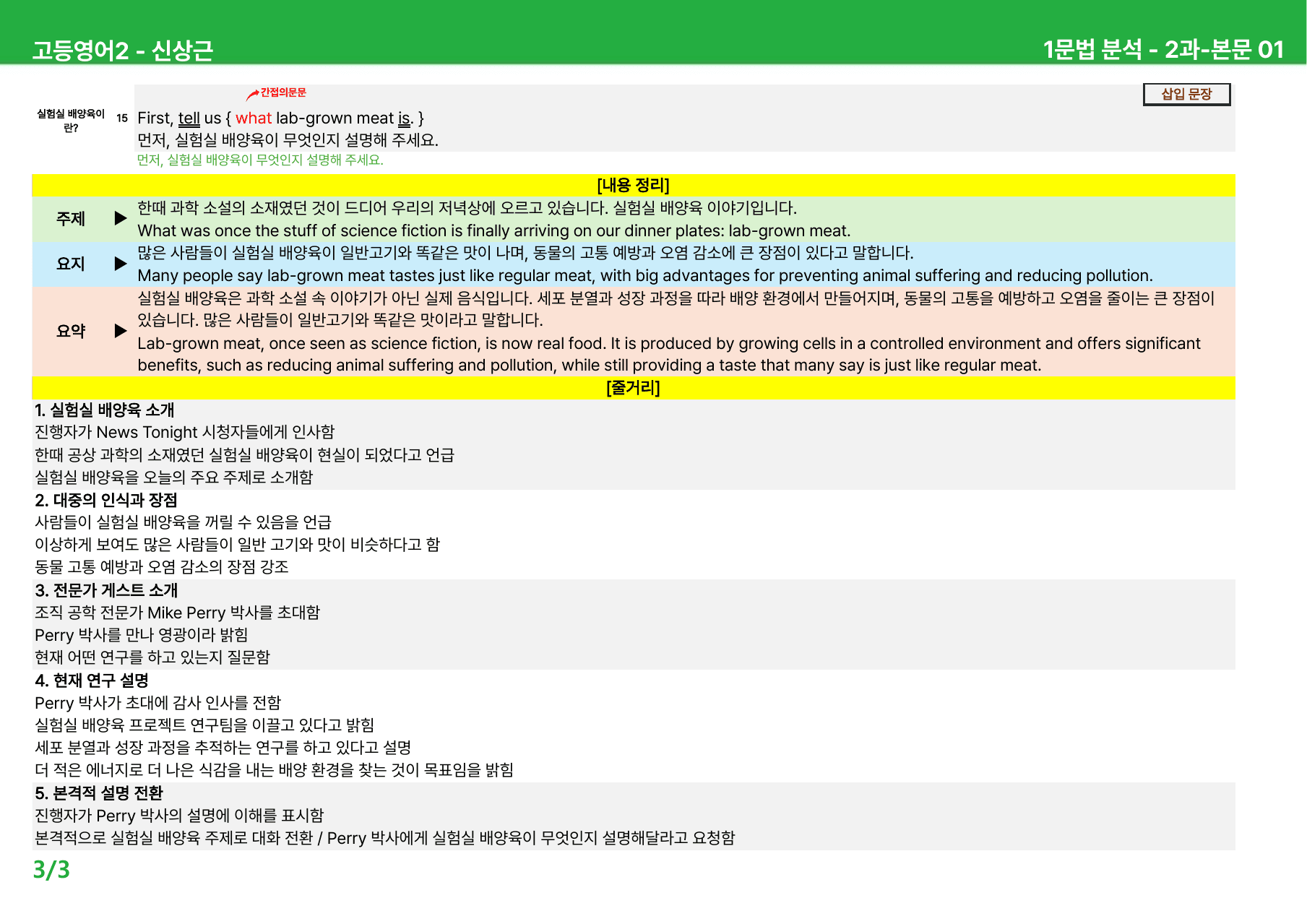This screenshot has width=1307, height=924.
Task: Click the line 이상하게 보여도 많은 사람들이
Action: coord(237,544)
